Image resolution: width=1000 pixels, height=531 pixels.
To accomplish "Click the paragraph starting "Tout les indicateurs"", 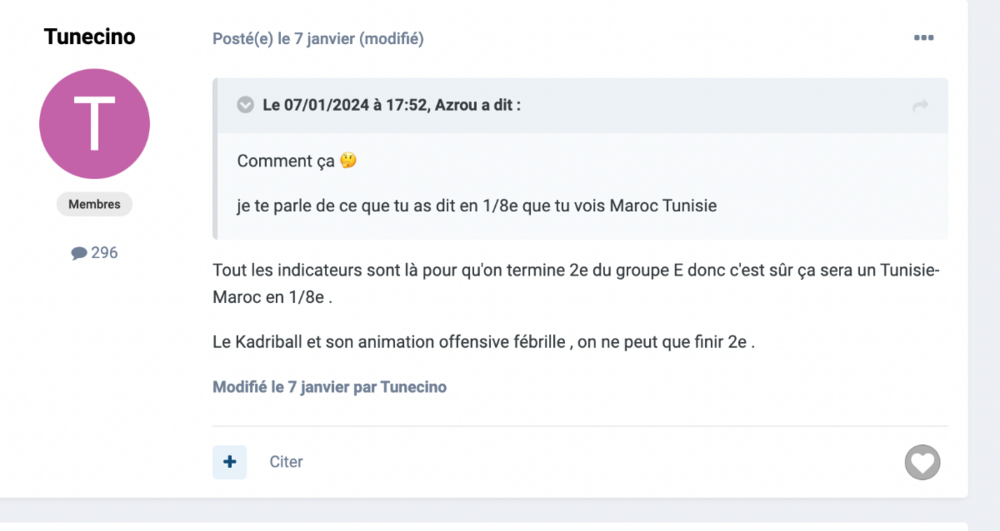I will click(x=575, y=271).
